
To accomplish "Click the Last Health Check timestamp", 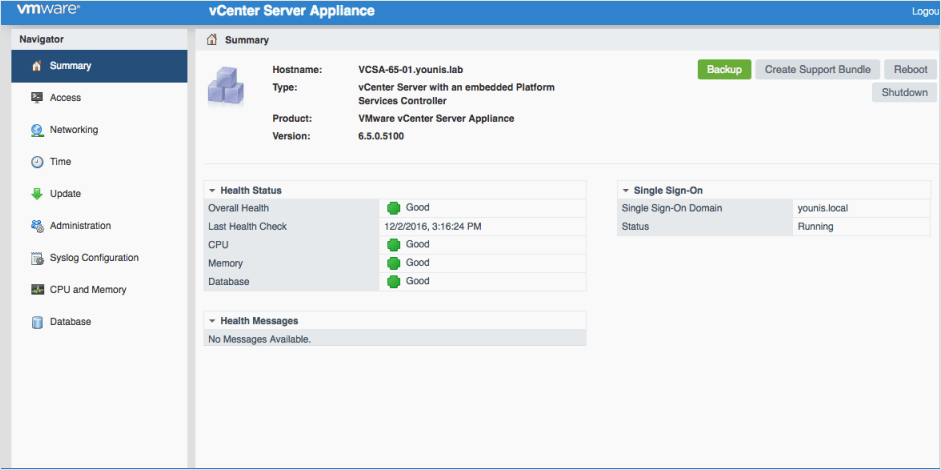I will (433, 226).
